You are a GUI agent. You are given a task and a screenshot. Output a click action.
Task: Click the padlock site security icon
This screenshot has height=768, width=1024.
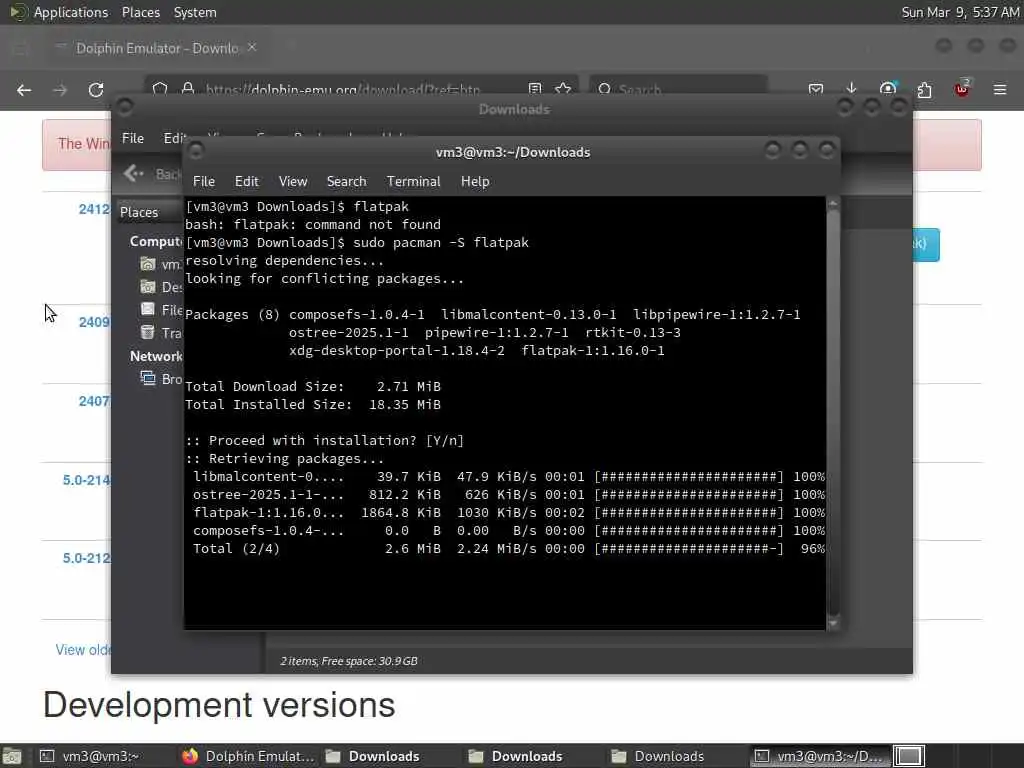tap(188, 89)
